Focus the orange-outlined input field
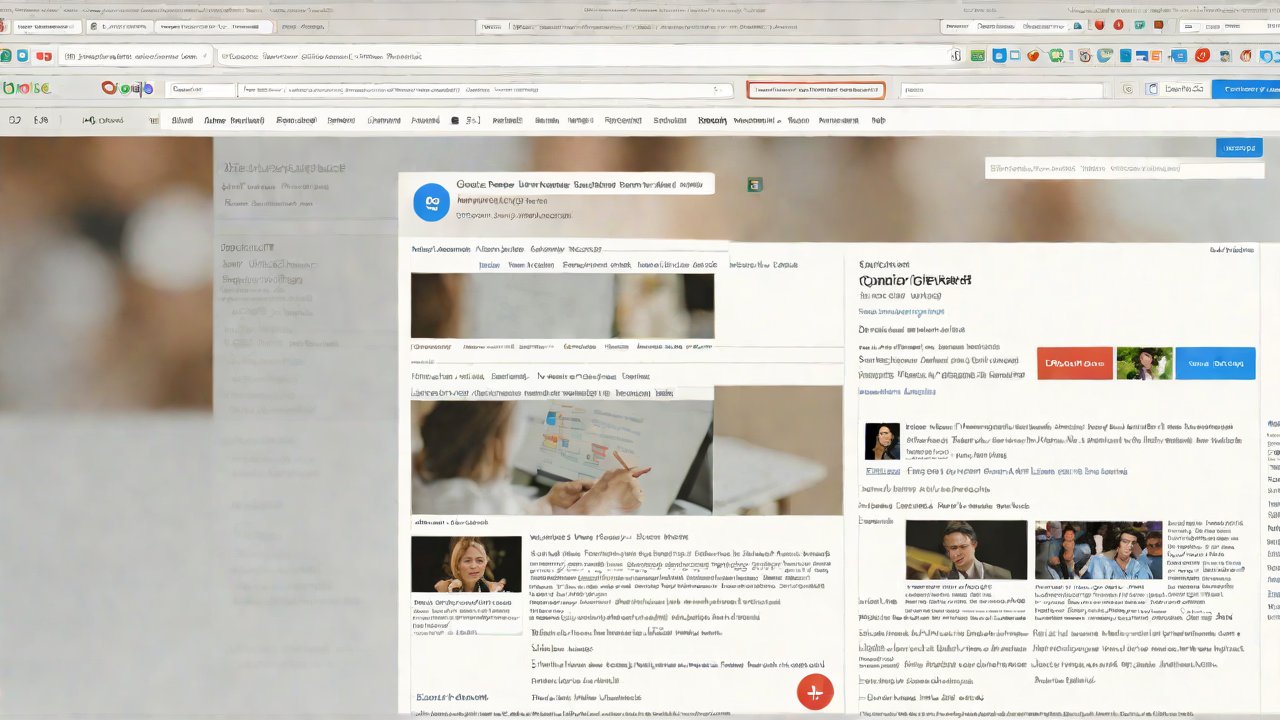 click(x=815, y=90)
